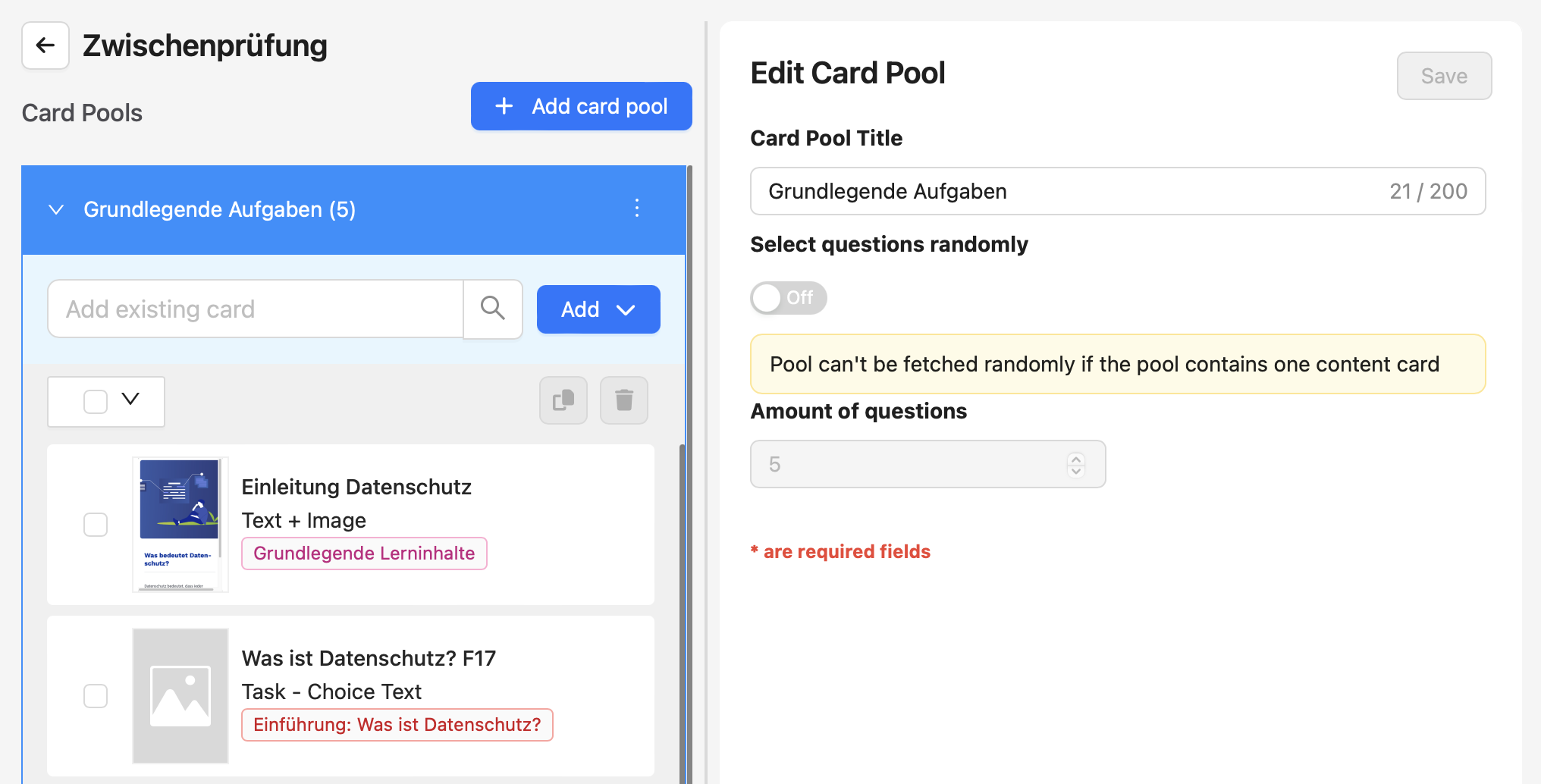Click the Einführung: Was ist Datenschutz? tag
The width and height of the screenshot is (1541, 784).
click(397, 725)
